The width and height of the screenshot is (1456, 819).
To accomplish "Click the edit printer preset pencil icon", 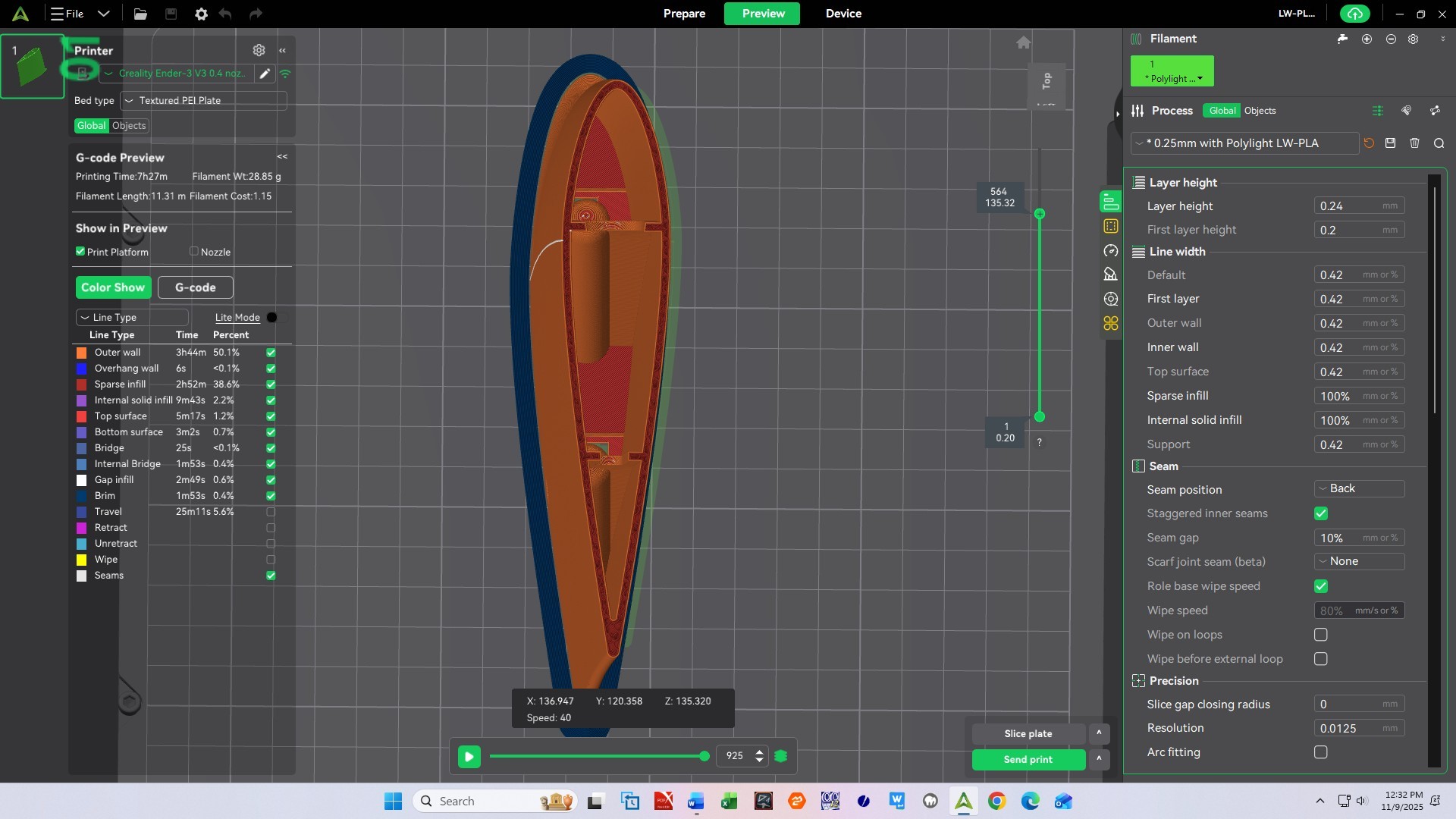I will [x=265, y=74].
